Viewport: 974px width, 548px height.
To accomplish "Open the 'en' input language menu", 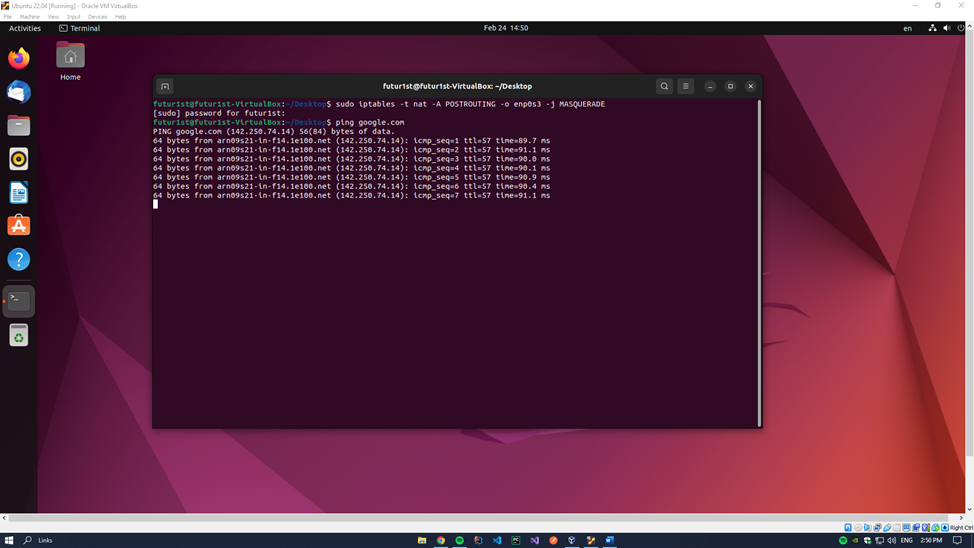I will [x=908, y=28].
